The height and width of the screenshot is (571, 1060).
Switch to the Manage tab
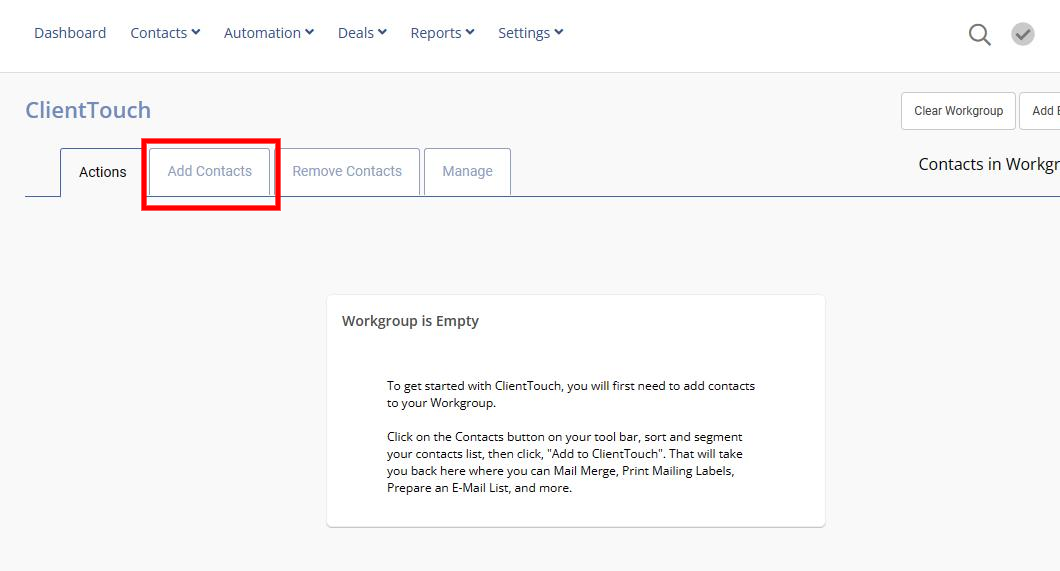(467, 172)
